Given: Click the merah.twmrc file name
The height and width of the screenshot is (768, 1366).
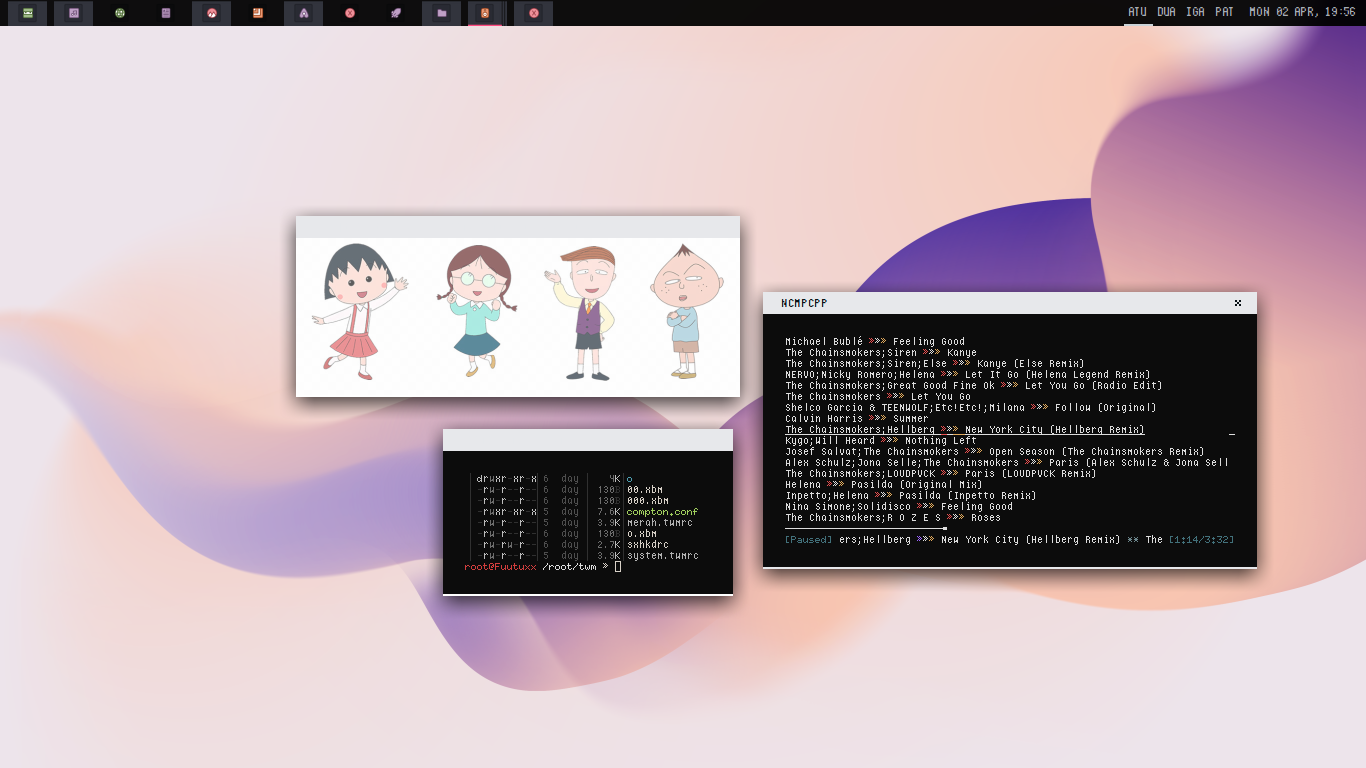Looking at the screenshot, I should pos(660,523).
